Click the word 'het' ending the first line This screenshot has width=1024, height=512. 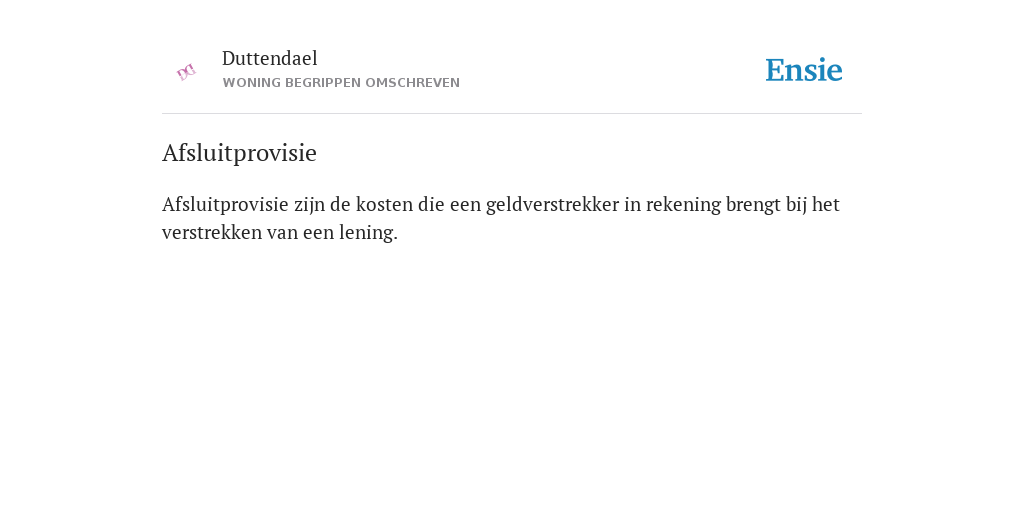pos(825,204)
